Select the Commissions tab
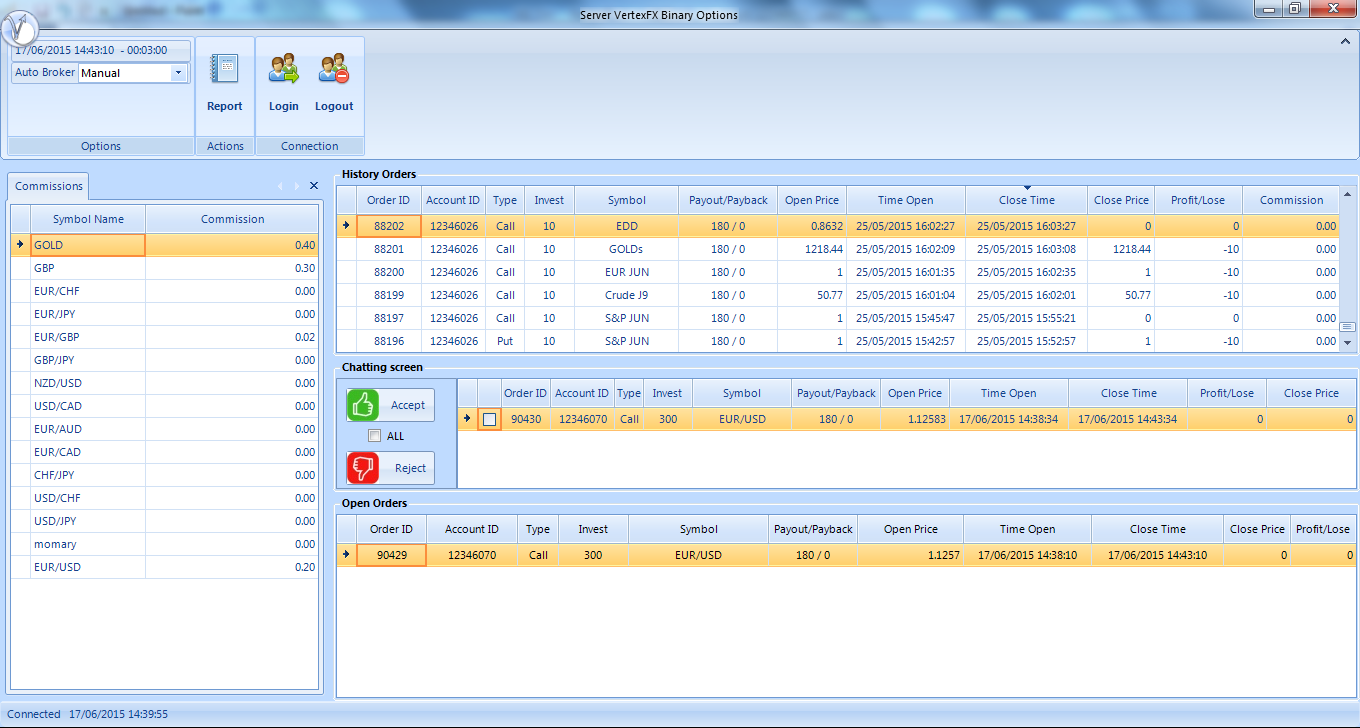This screenshot has width=1360, height=728. point(49,186)
